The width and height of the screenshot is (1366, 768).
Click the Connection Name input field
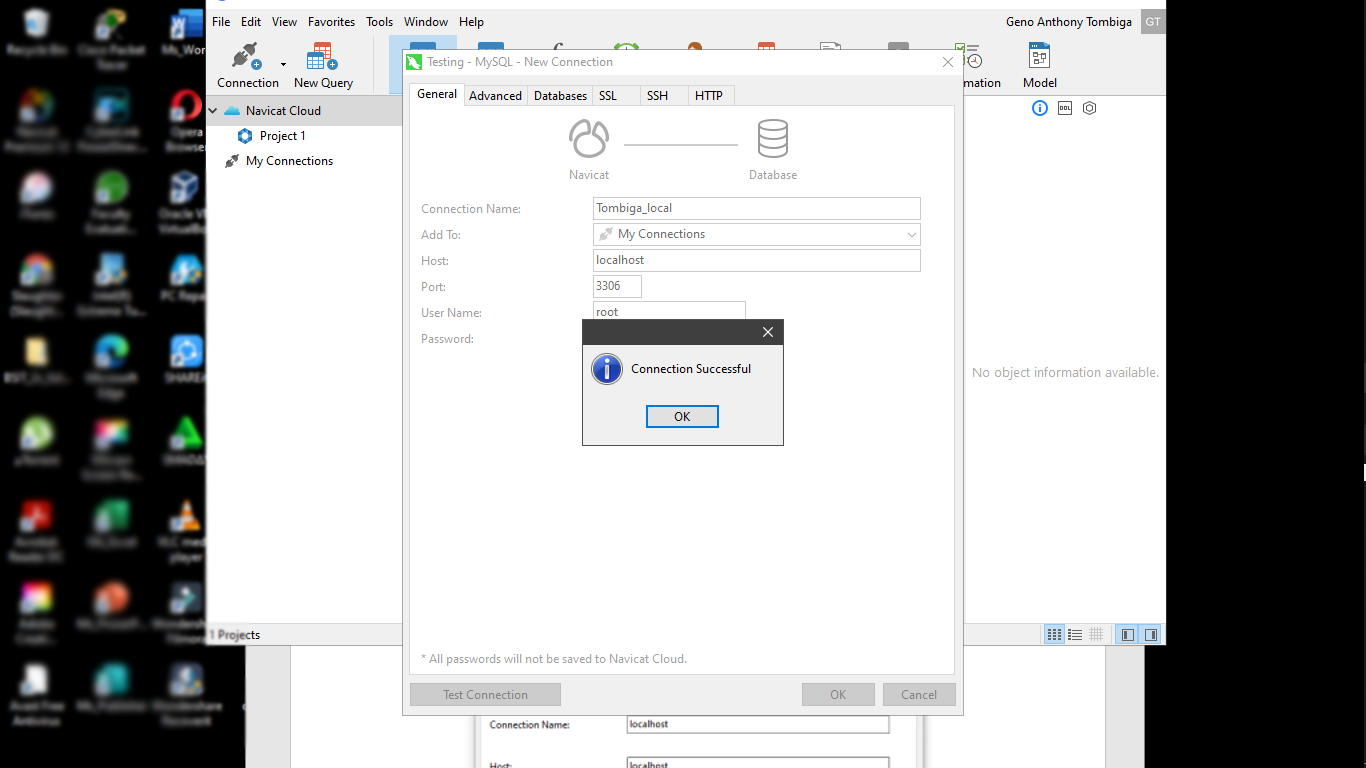tap(756, 208)
